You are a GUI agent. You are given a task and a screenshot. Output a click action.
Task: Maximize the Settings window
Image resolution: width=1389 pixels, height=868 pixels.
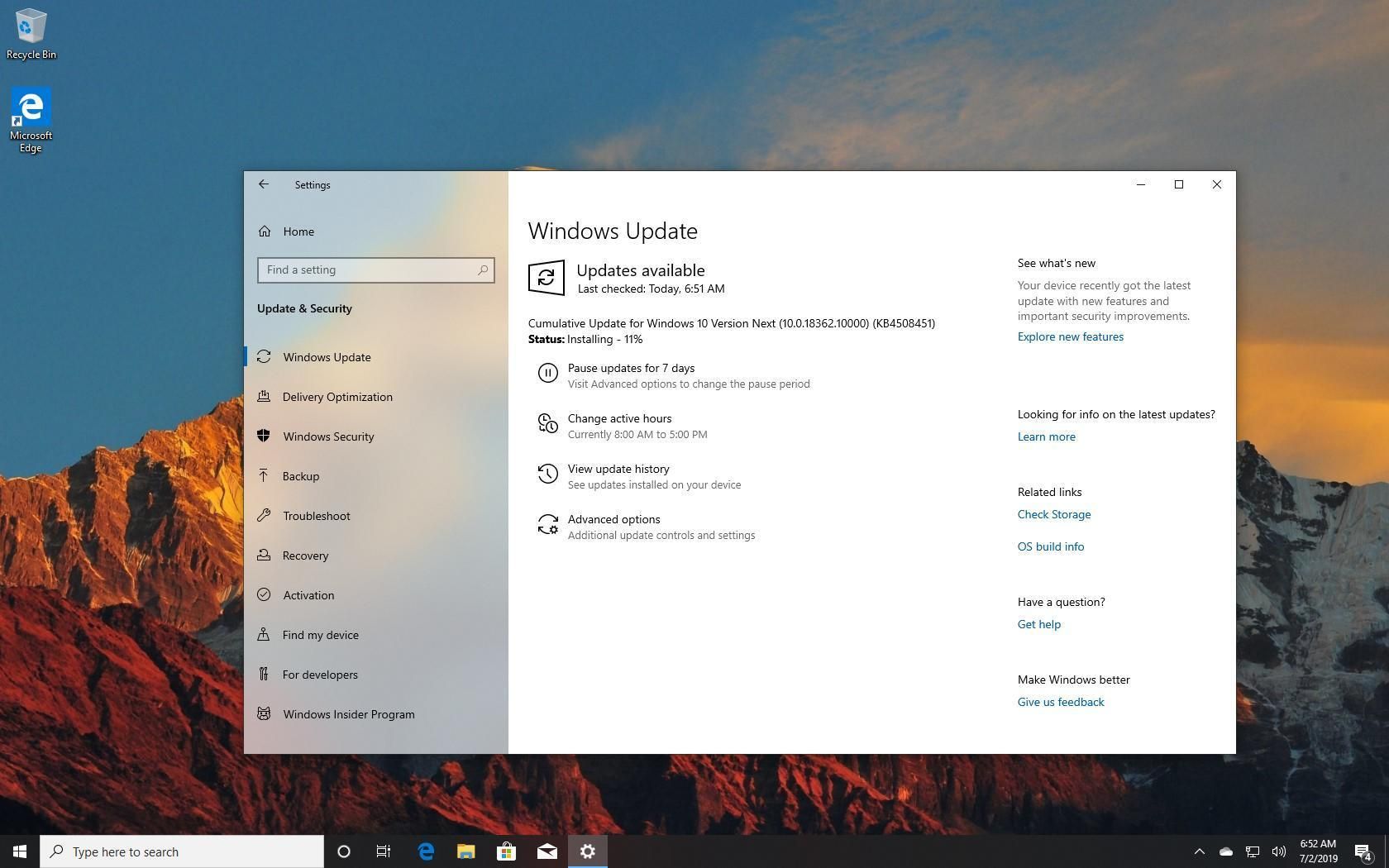[1179, 184]
